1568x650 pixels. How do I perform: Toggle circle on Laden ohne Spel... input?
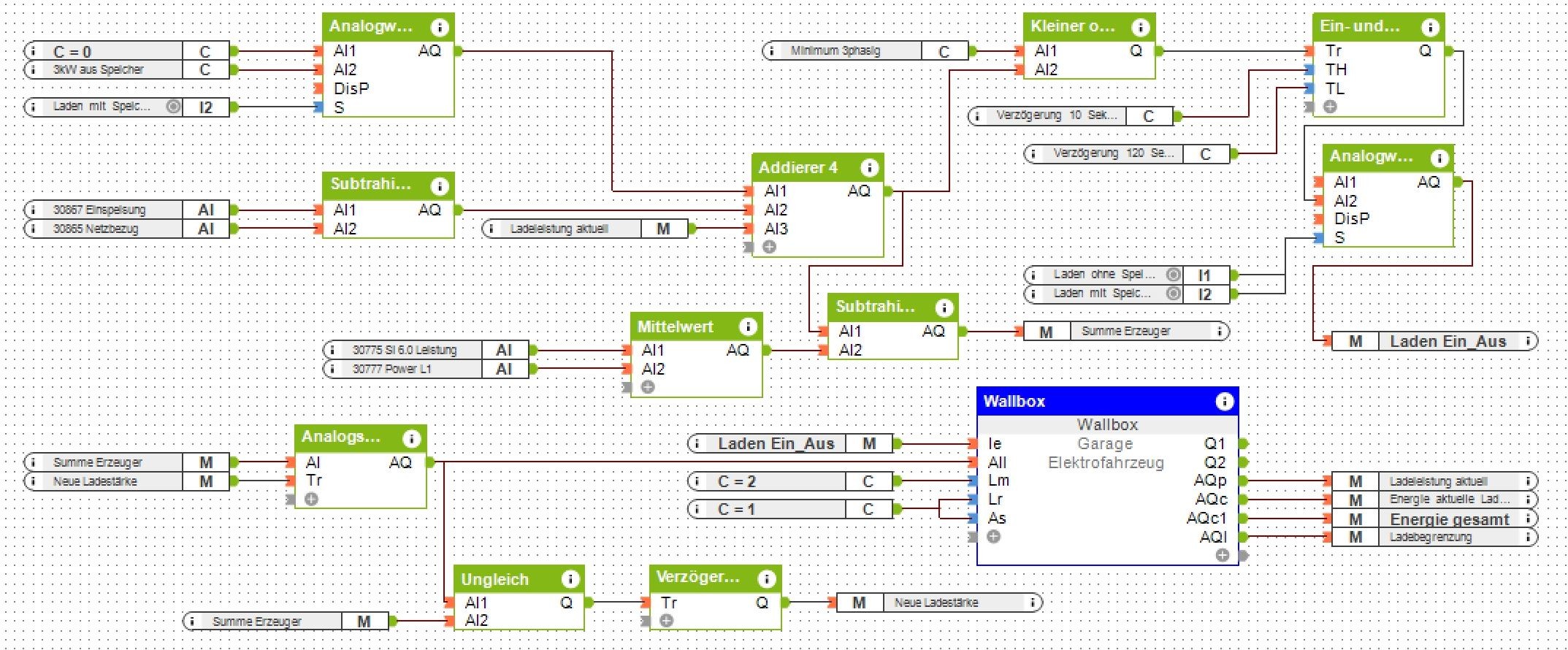coord(1173,275)
